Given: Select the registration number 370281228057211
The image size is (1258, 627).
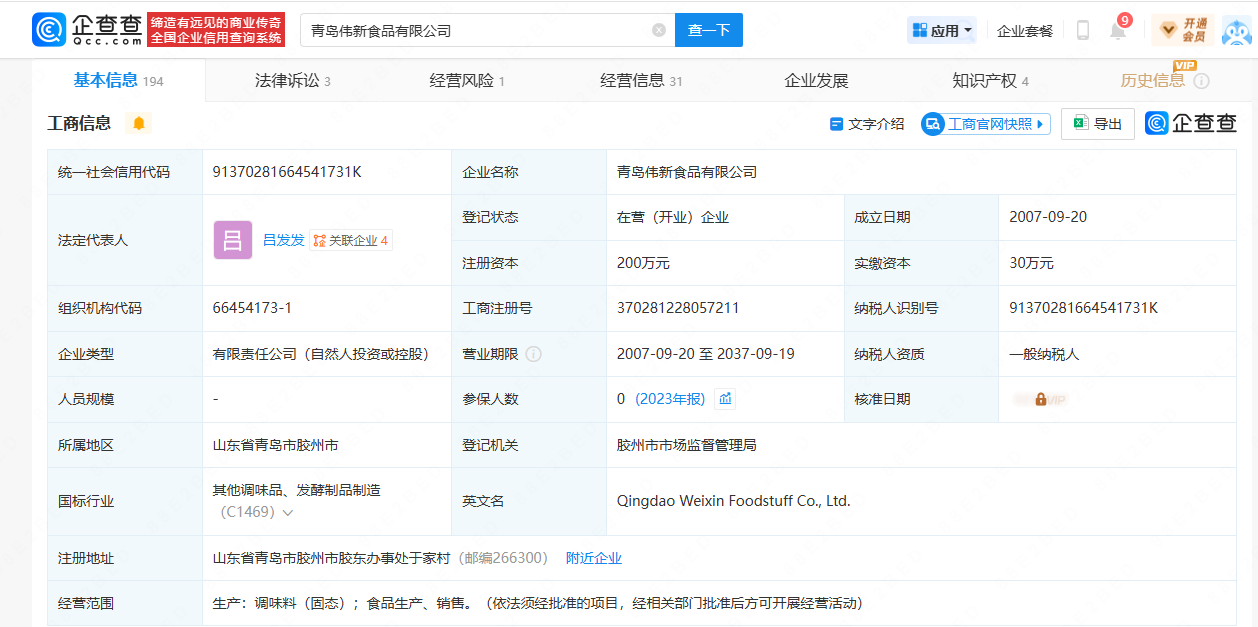Looking at the screenshot, I should click(678, 308).
